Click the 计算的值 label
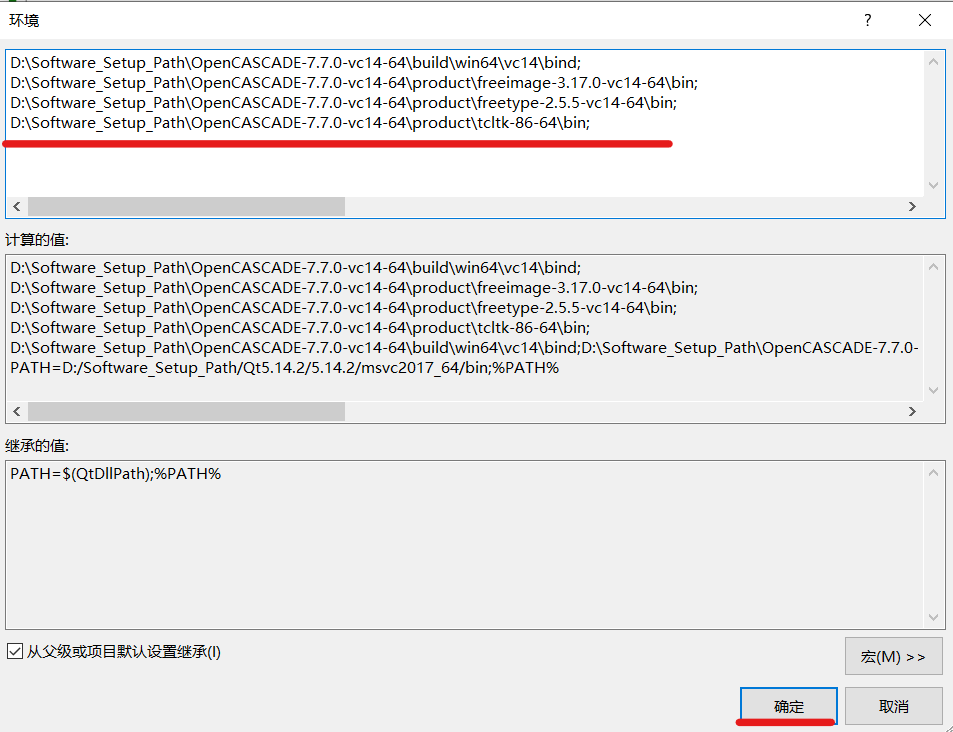The height and width of the screenshot is (732, 953). click(x=37, y=240)
